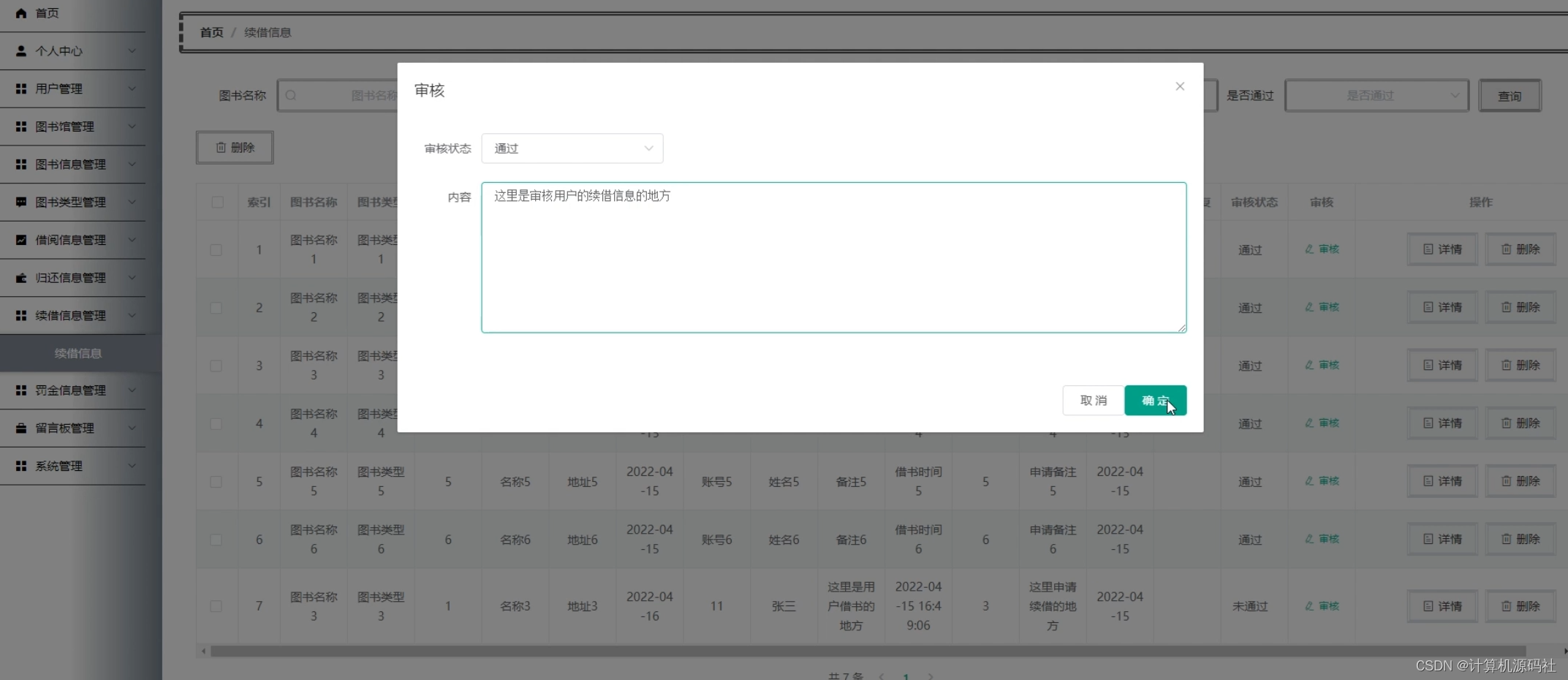
Task: Expand 借阅信息管理 menu chevron
Action: click(132, 240)
